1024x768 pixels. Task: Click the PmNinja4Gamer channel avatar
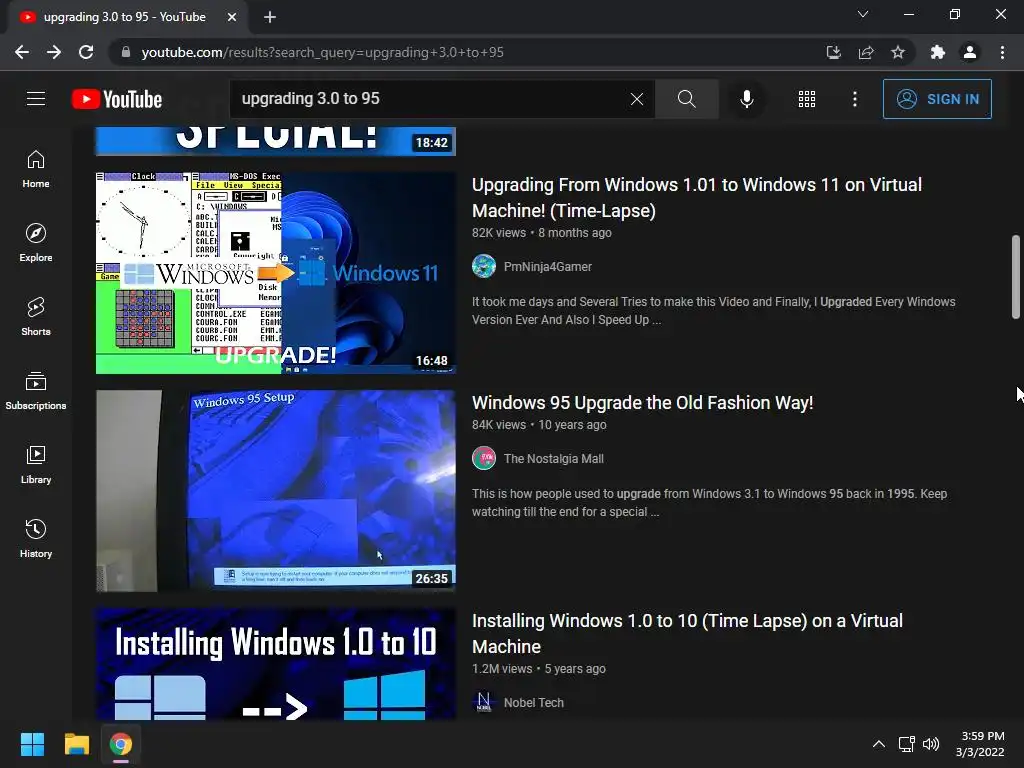click(484, 266)
